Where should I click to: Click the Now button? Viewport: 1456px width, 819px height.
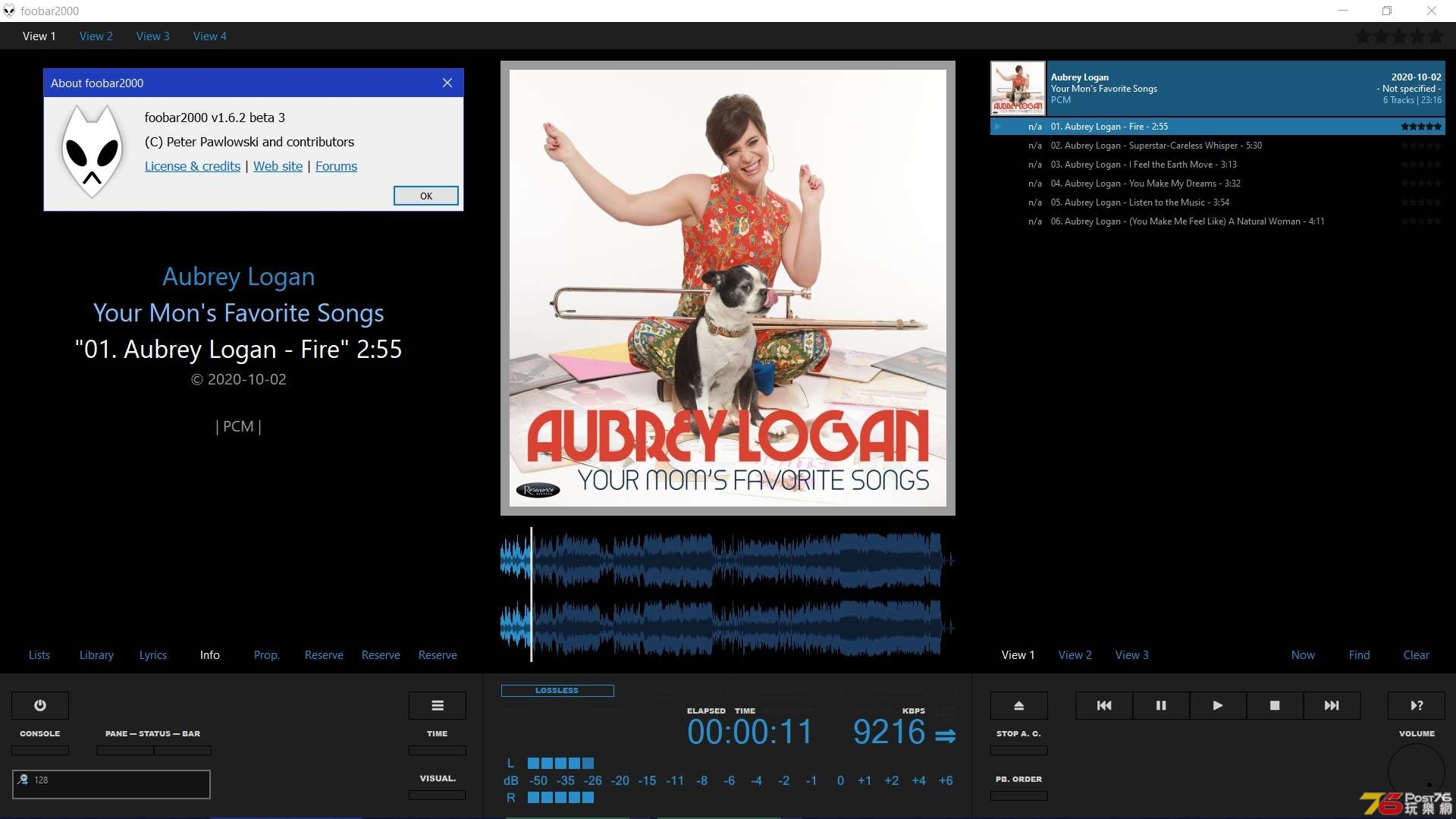(1303, 654)
